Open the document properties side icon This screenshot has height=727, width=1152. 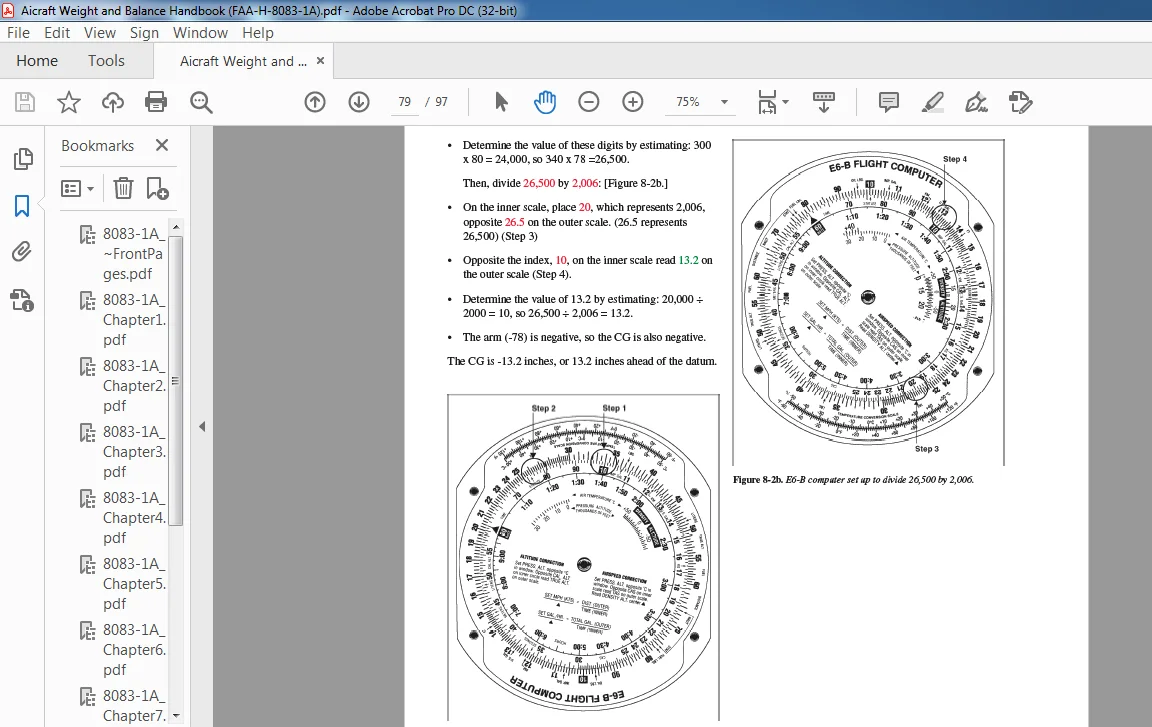22,300
